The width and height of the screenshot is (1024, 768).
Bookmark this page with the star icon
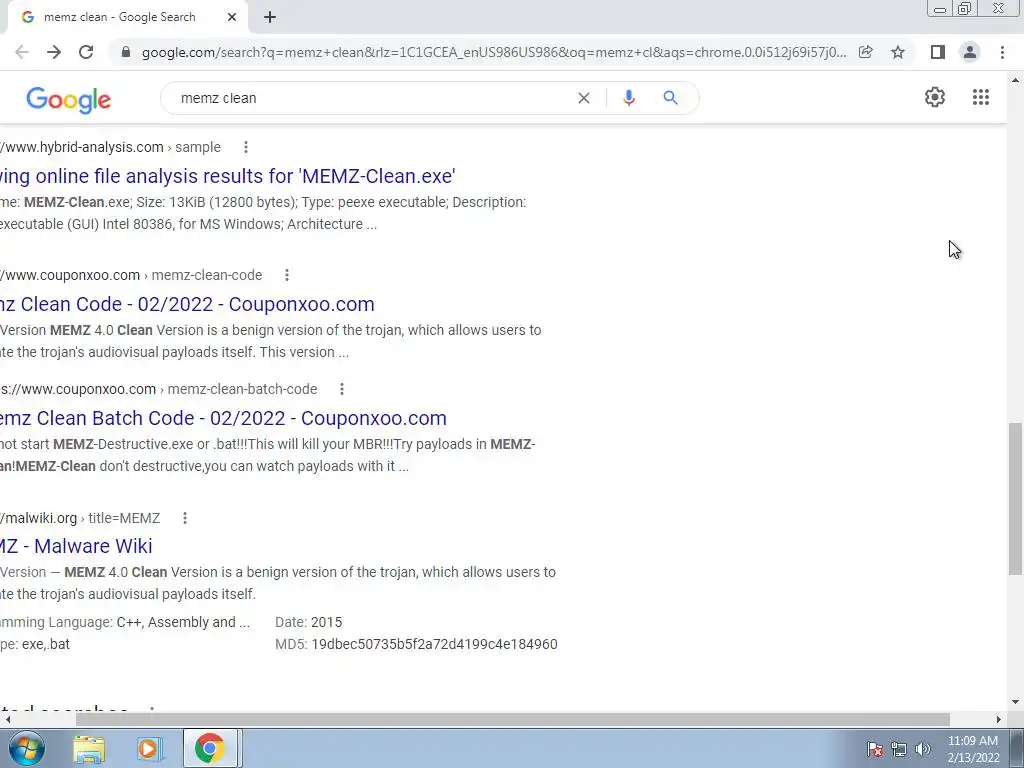point(898,52)
